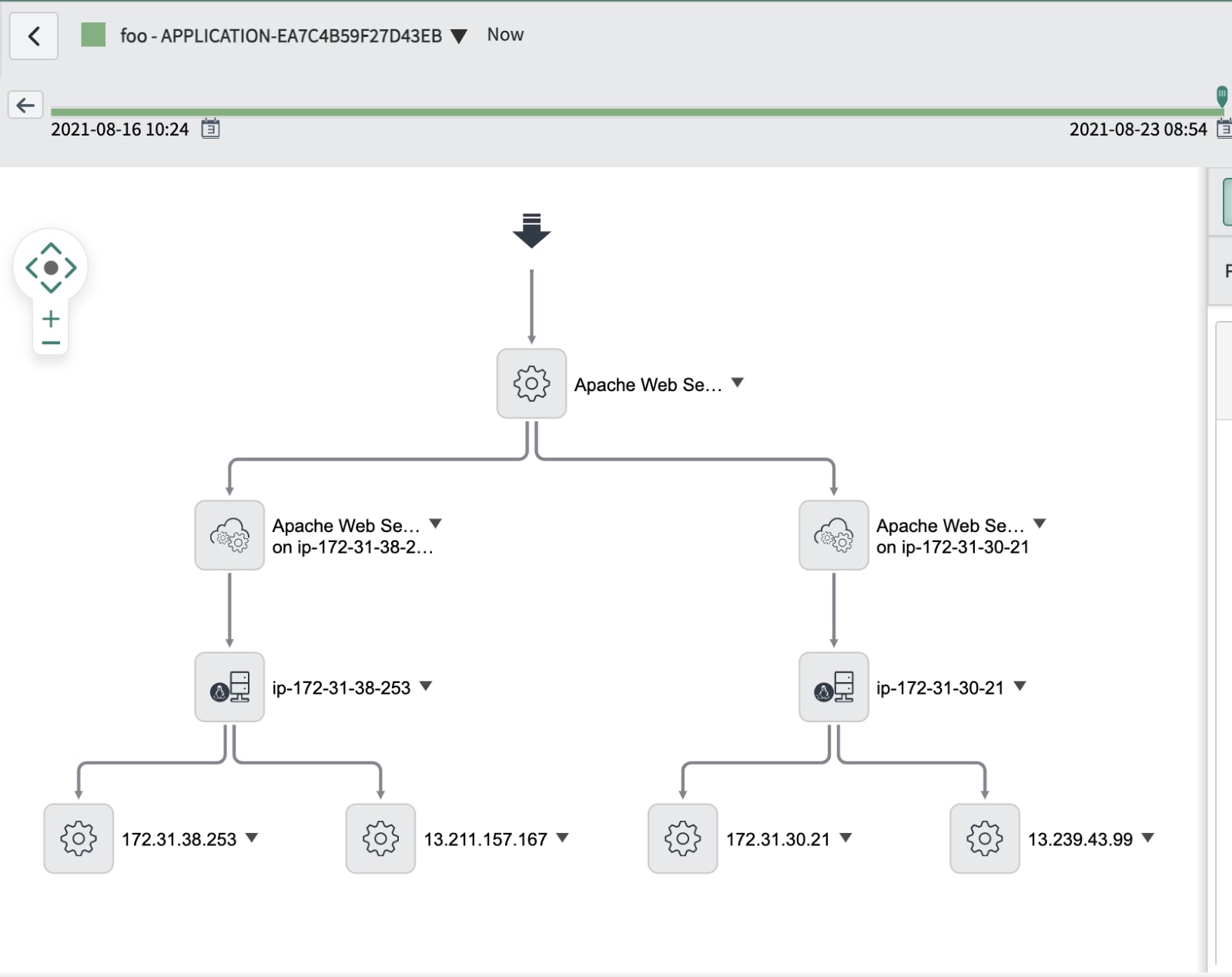Screen dimensions: 1232x977
Task: Expand the top Apache Web Se... node menu
Action: 738,383
